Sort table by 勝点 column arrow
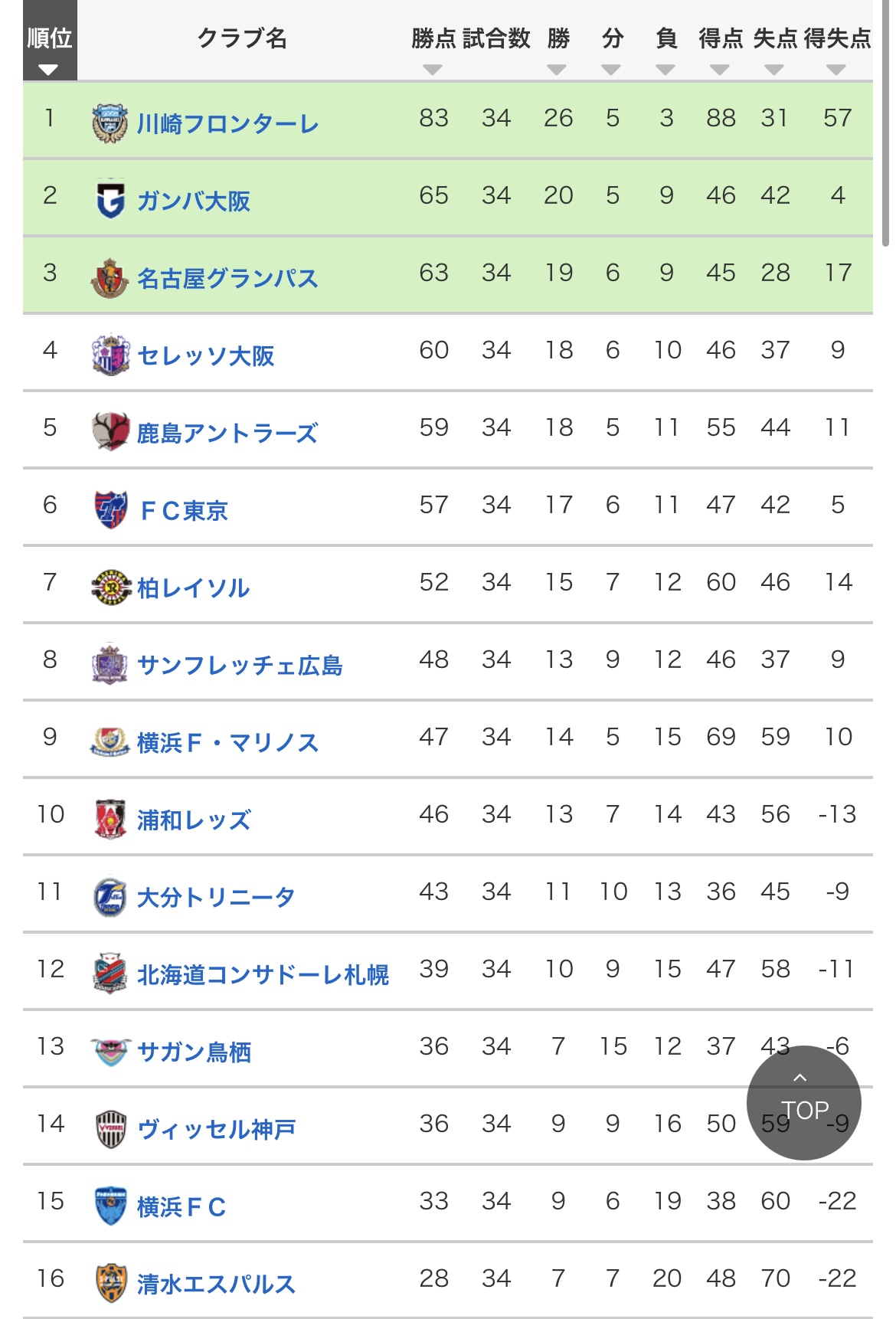Screen dimensions: 896x1319 433,70
